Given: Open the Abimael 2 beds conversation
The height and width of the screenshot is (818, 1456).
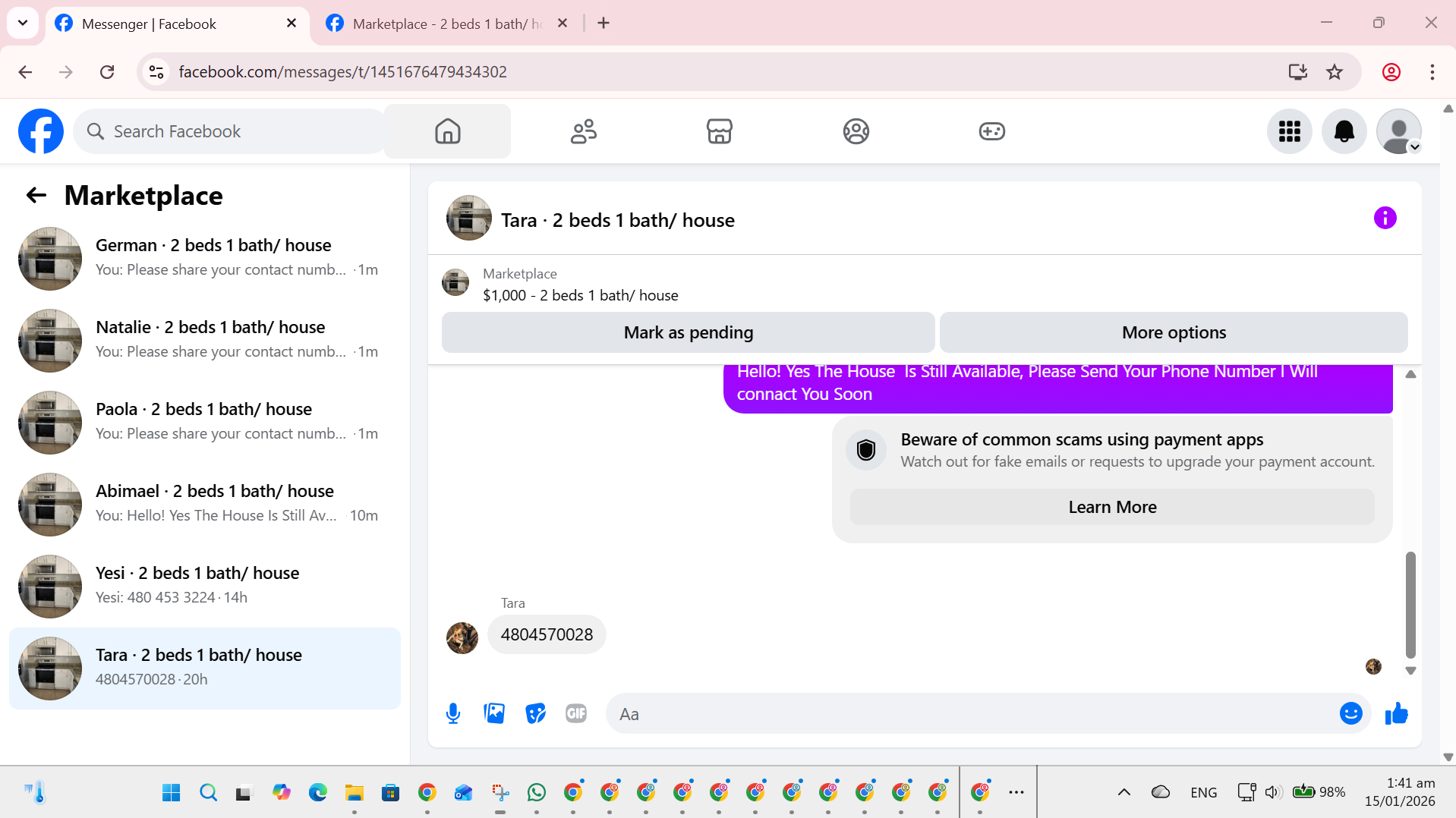Looking at the screenshot, I should tap(205, 504).
